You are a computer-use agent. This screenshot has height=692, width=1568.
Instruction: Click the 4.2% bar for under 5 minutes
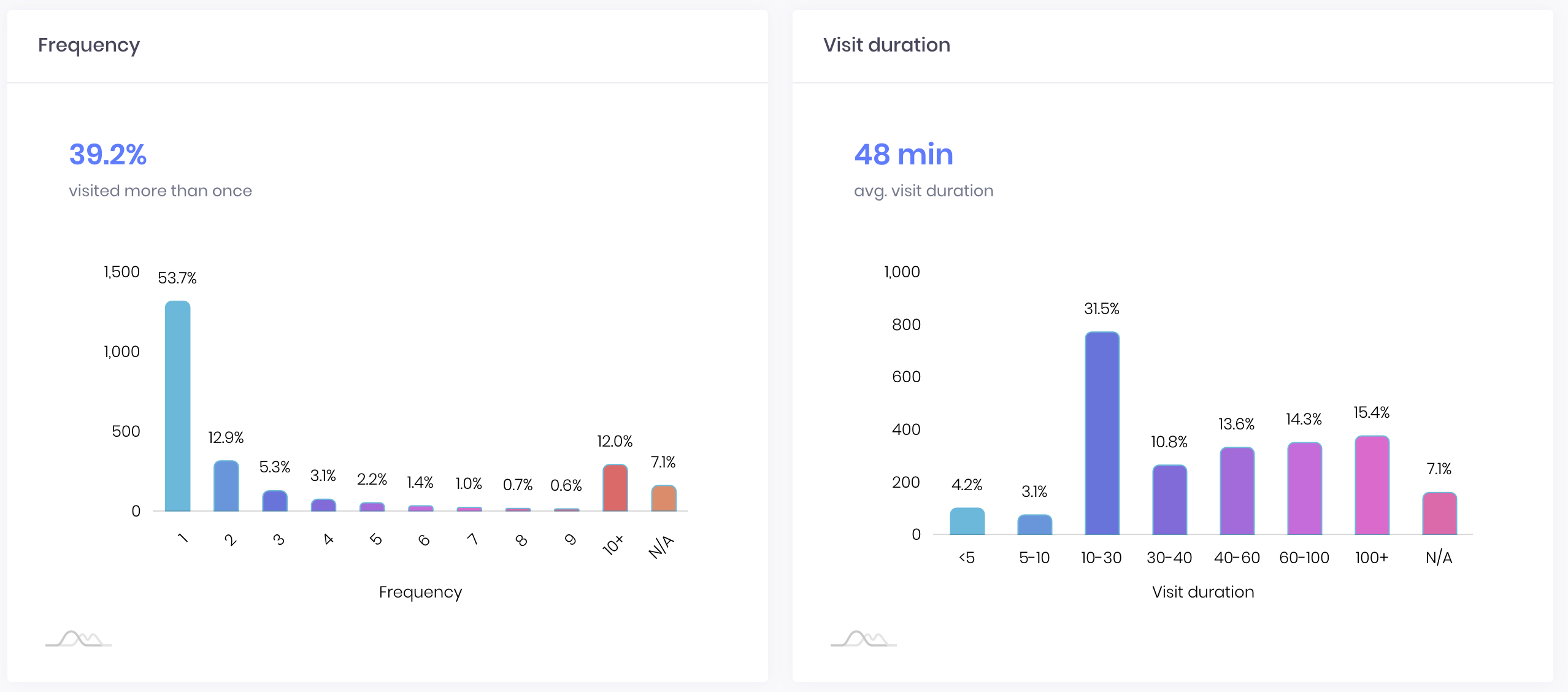[967, 521]
